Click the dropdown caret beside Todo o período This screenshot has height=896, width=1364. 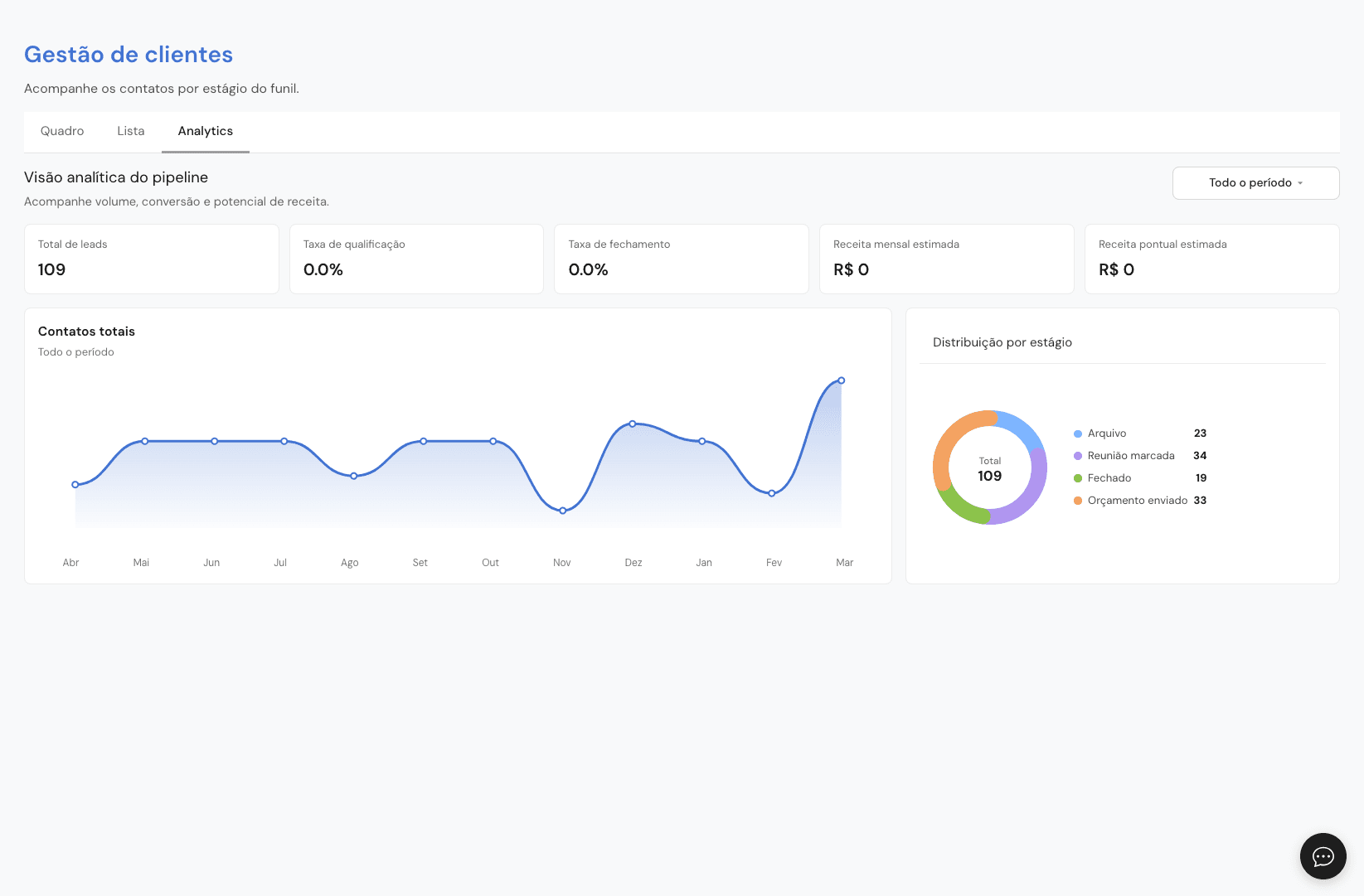(x=1300, y=183)
